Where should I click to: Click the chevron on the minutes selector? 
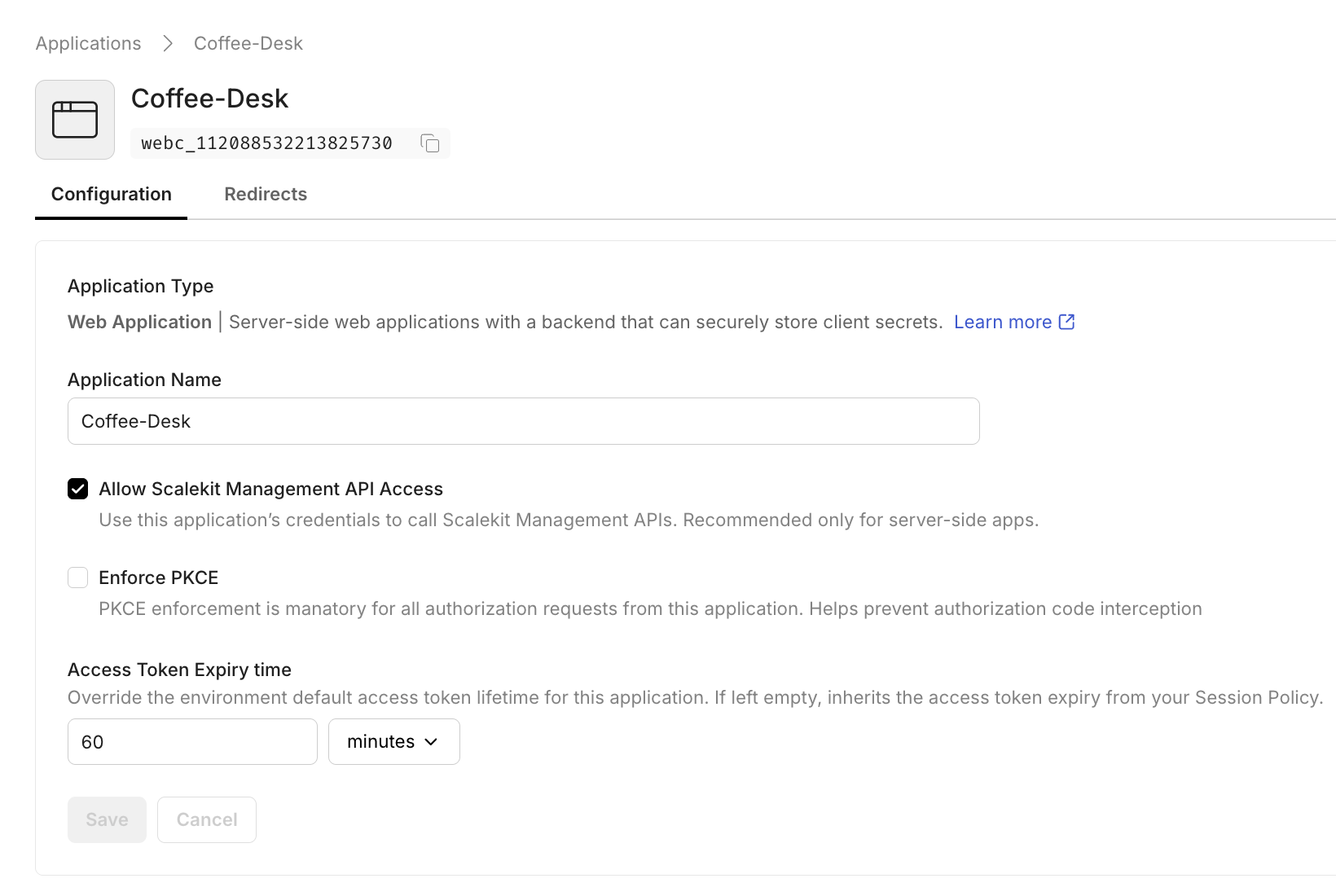[x=432, y=741]
